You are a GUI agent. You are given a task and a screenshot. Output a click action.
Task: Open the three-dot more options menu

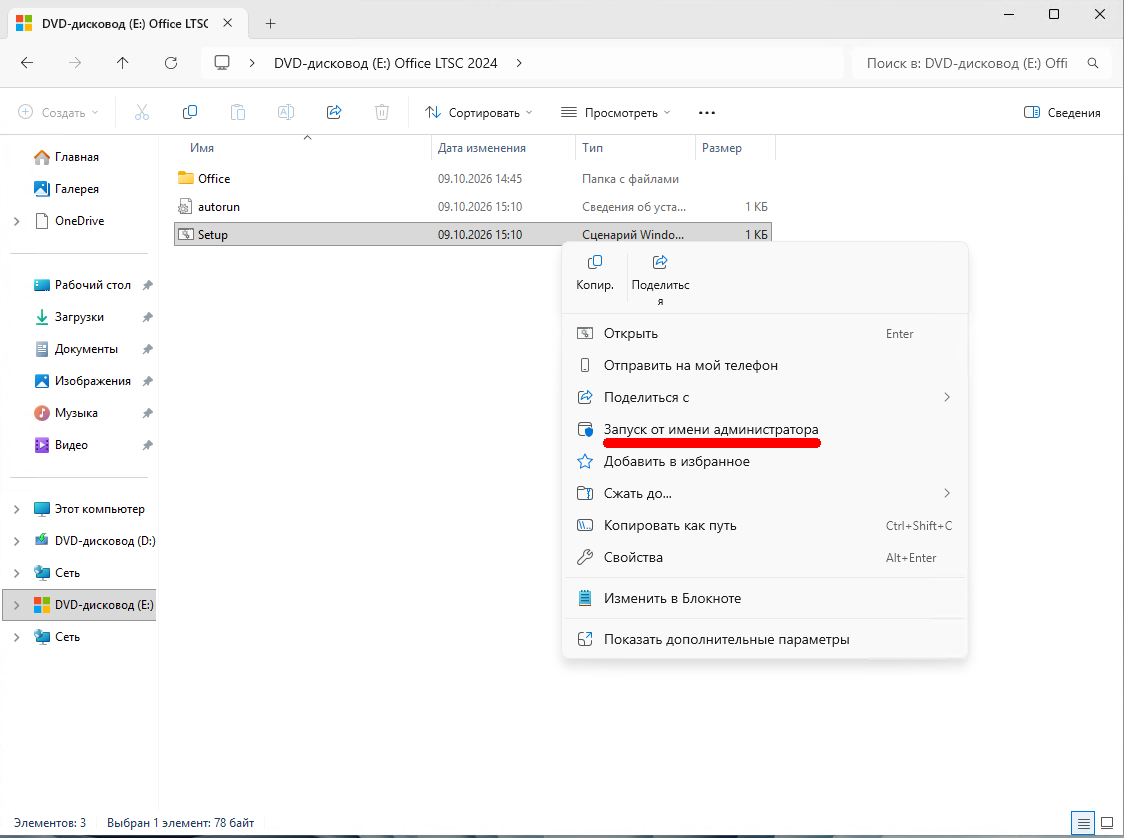707,113
